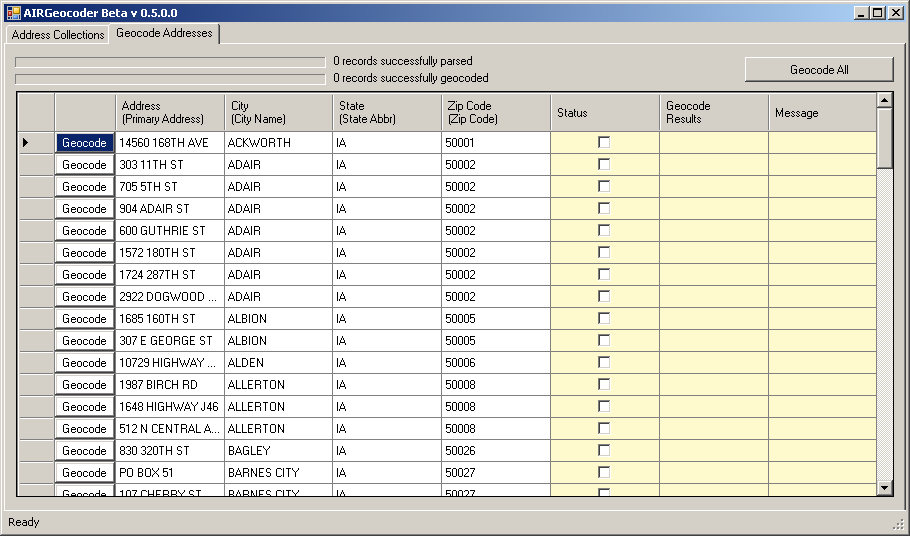Click the scrollbar up arrow
910x536 pixels.
(x=884, y=100)
